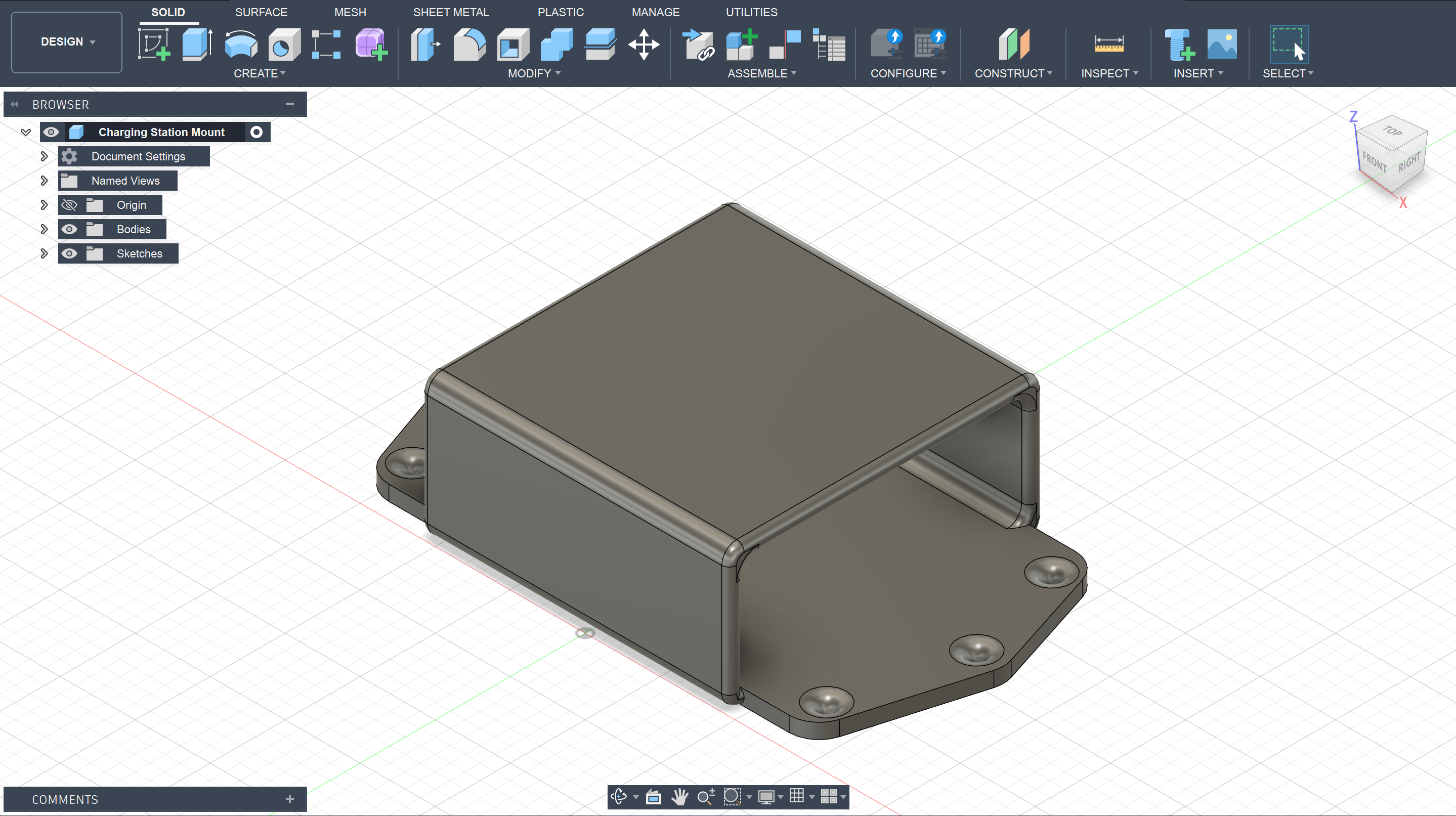Select the Hole tool icon
The height and width of the screenshot is (816, 1456).
click(284, 44)
